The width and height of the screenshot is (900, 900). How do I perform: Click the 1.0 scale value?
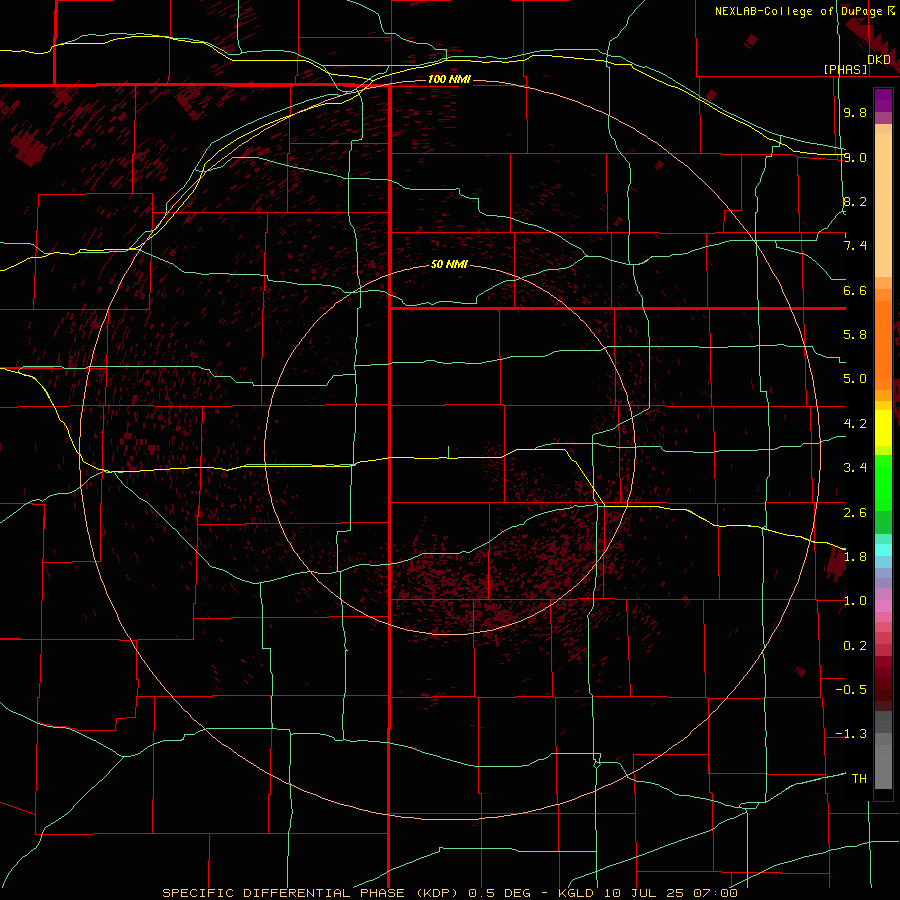tap(855, 601)
